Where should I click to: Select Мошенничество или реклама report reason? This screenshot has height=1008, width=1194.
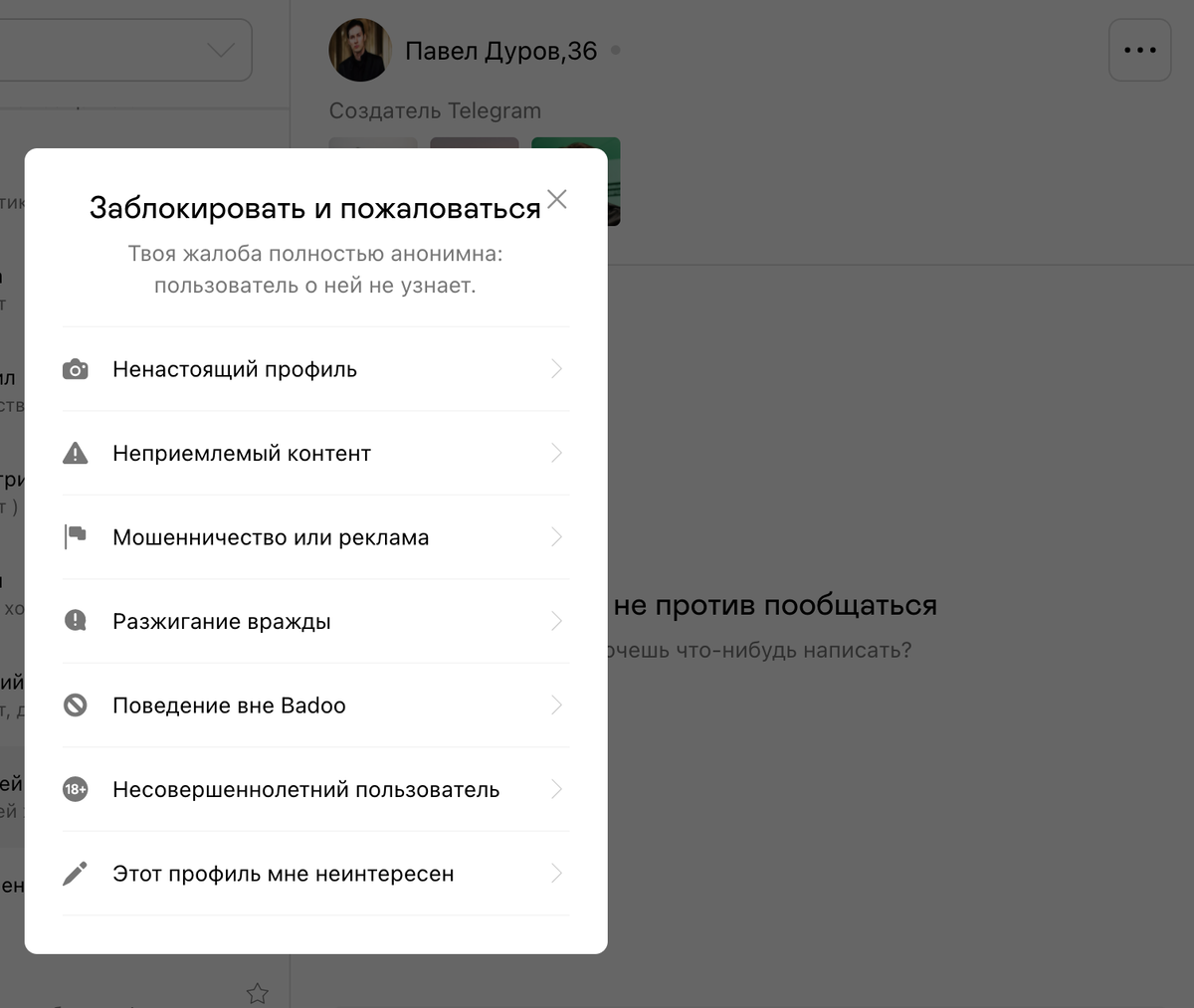(315, 537)
